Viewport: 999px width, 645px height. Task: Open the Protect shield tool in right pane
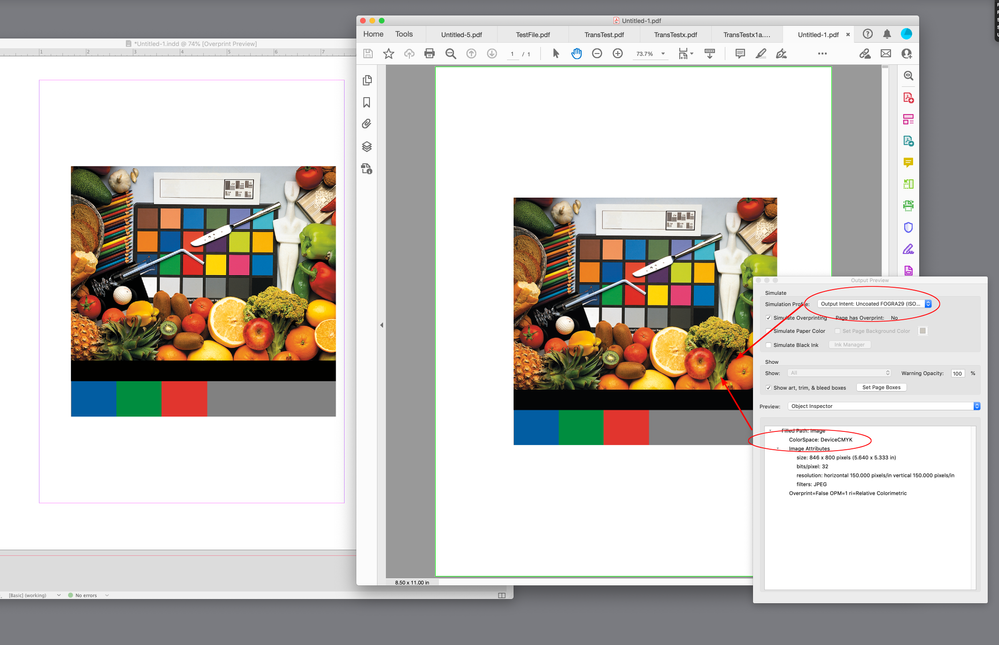[909, 228]
